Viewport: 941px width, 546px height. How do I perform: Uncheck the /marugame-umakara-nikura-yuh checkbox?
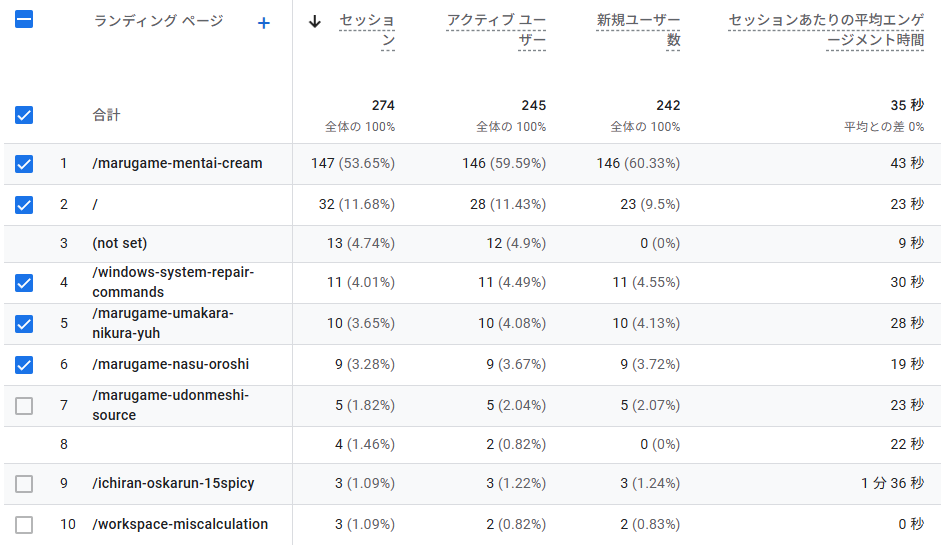coord(24,324)
